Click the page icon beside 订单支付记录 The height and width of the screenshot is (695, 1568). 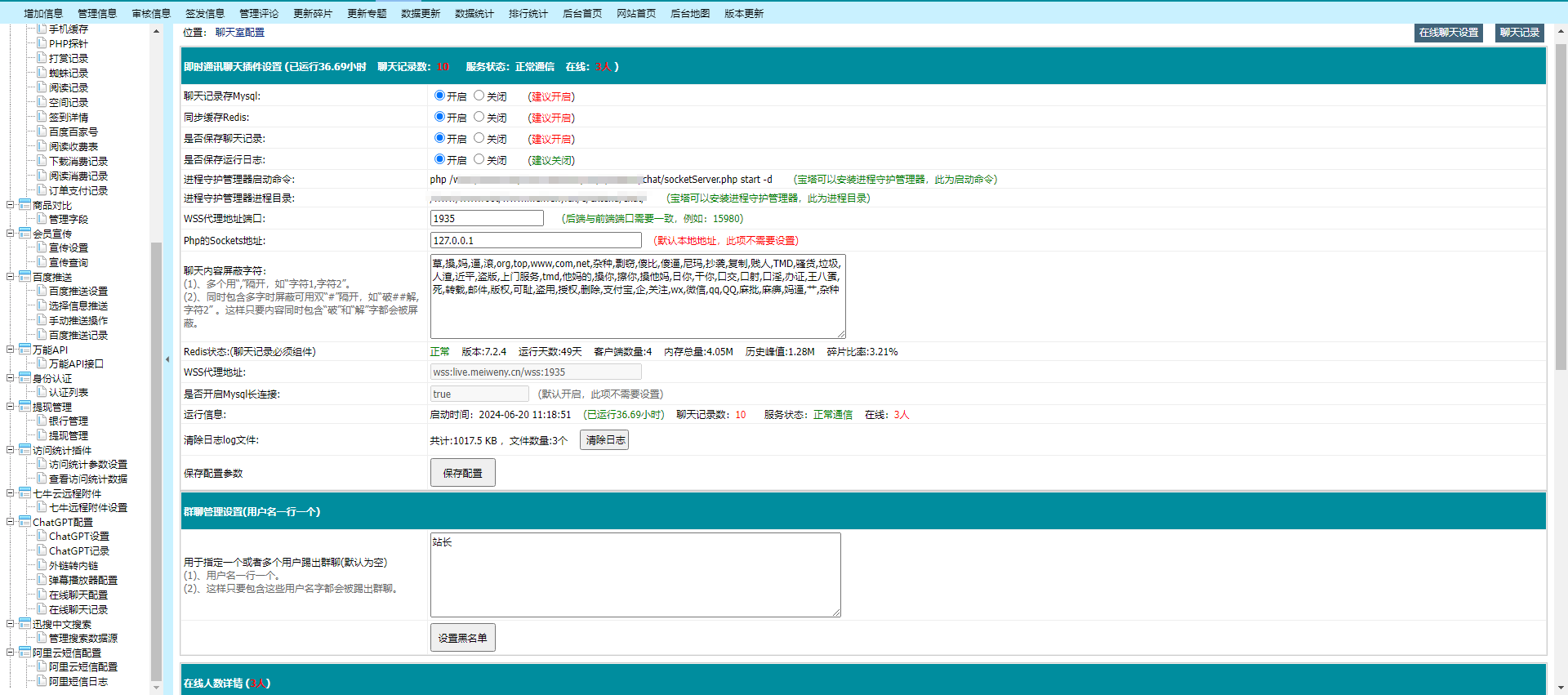click(x=42, y=190)
